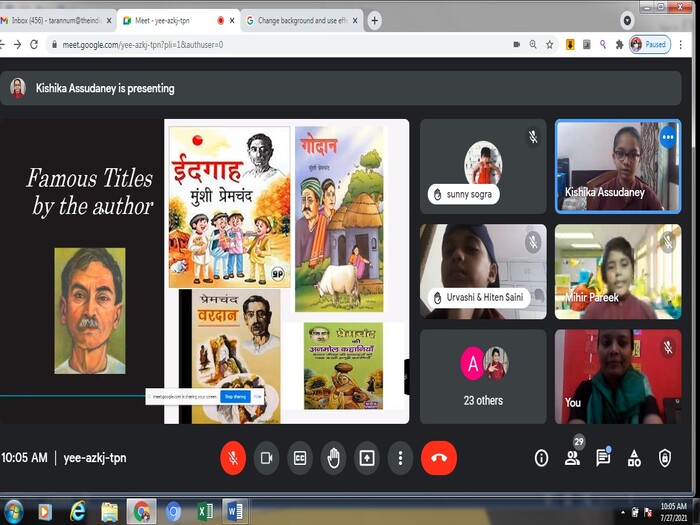Open meeting details info icon
Screen dimensions: 700x525
(x=541, y=458)
